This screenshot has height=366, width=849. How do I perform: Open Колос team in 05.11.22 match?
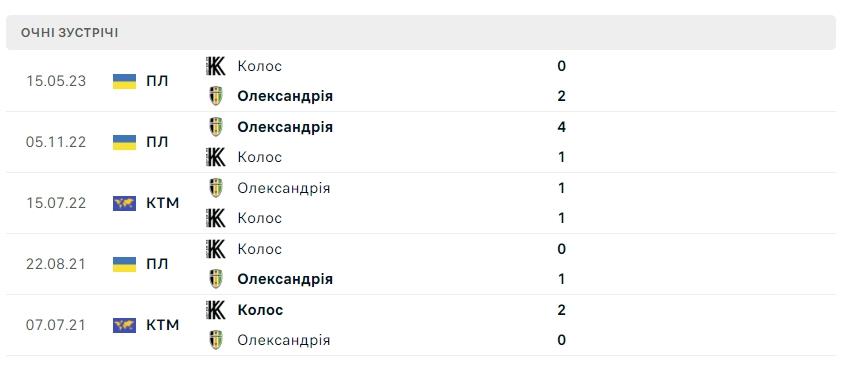pos(259,157)
